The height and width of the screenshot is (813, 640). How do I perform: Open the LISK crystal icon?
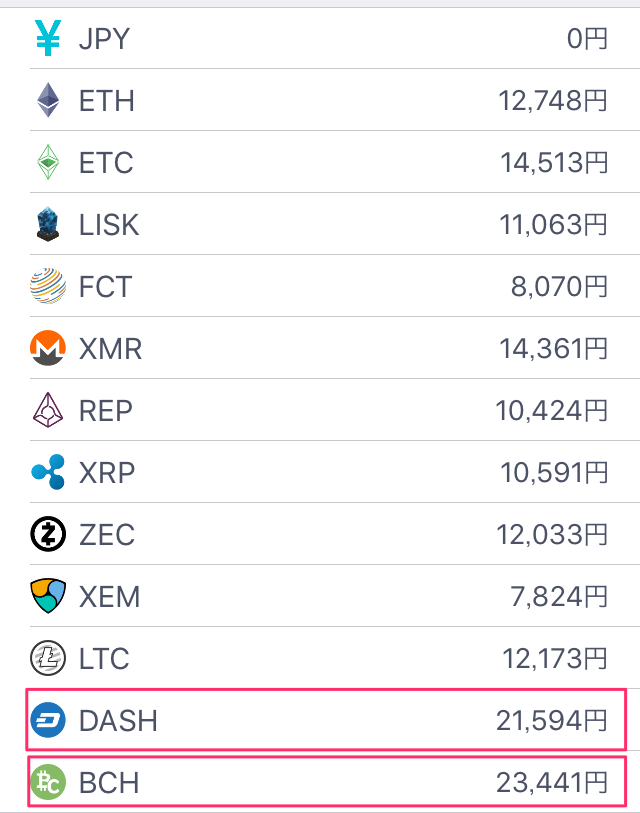click(48, 224)
